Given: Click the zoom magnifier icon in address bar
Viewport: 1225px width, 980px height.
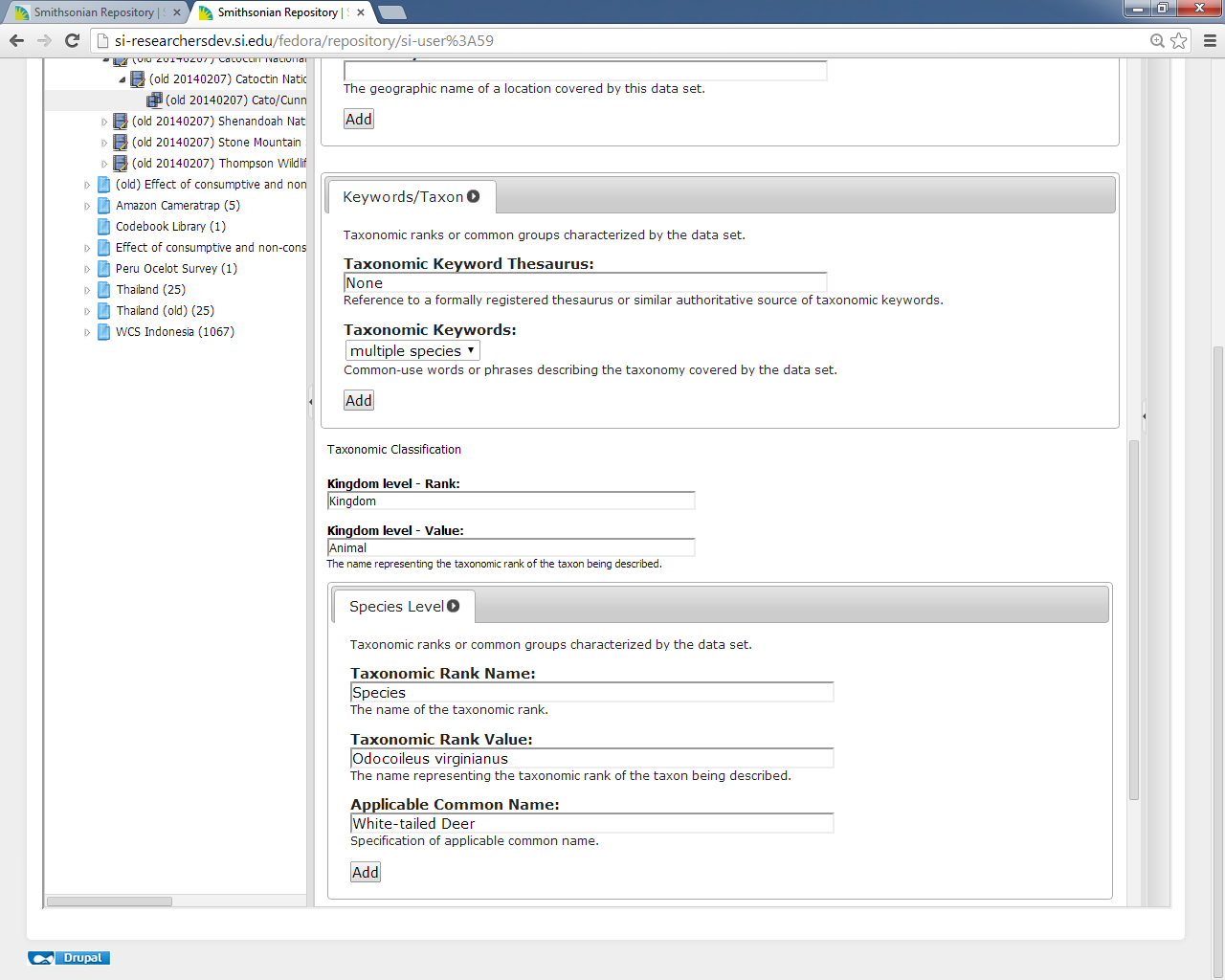Looking at the screenshot, I should pyautogui.click(x=1157, y=40).
